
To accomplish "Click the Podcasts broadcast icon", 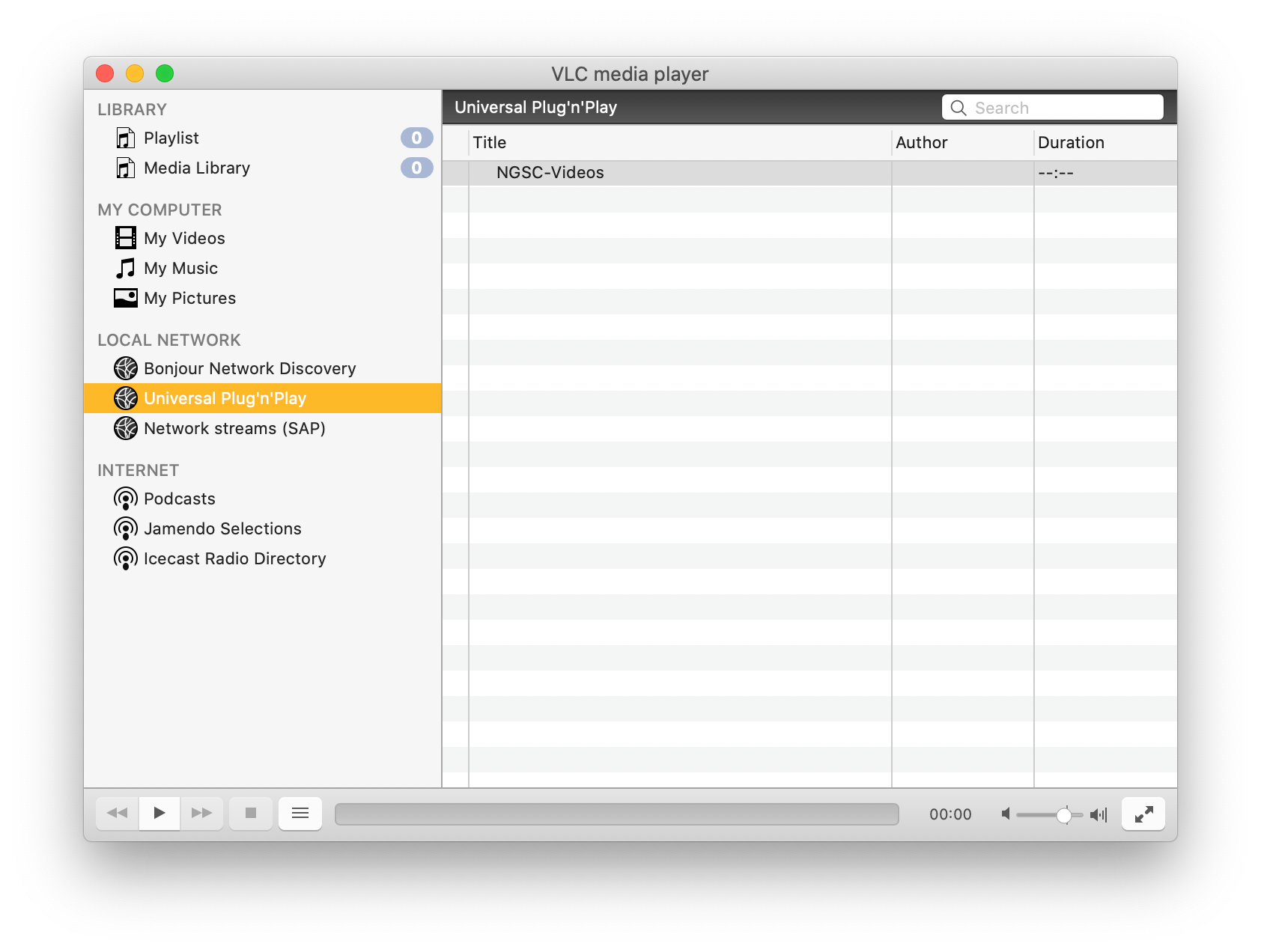I will point(125,498).
